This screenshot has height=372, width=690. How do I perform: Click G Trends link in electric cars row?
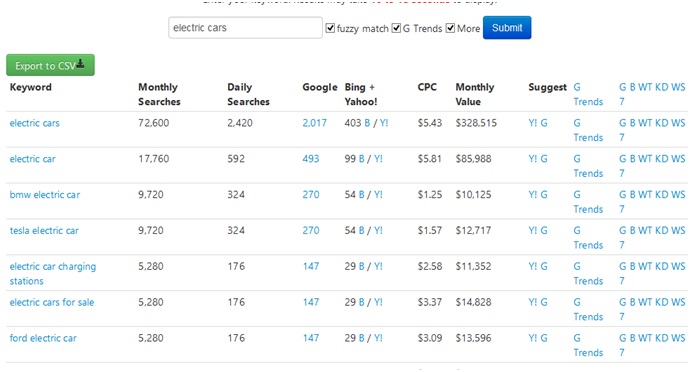click(588, 130)
